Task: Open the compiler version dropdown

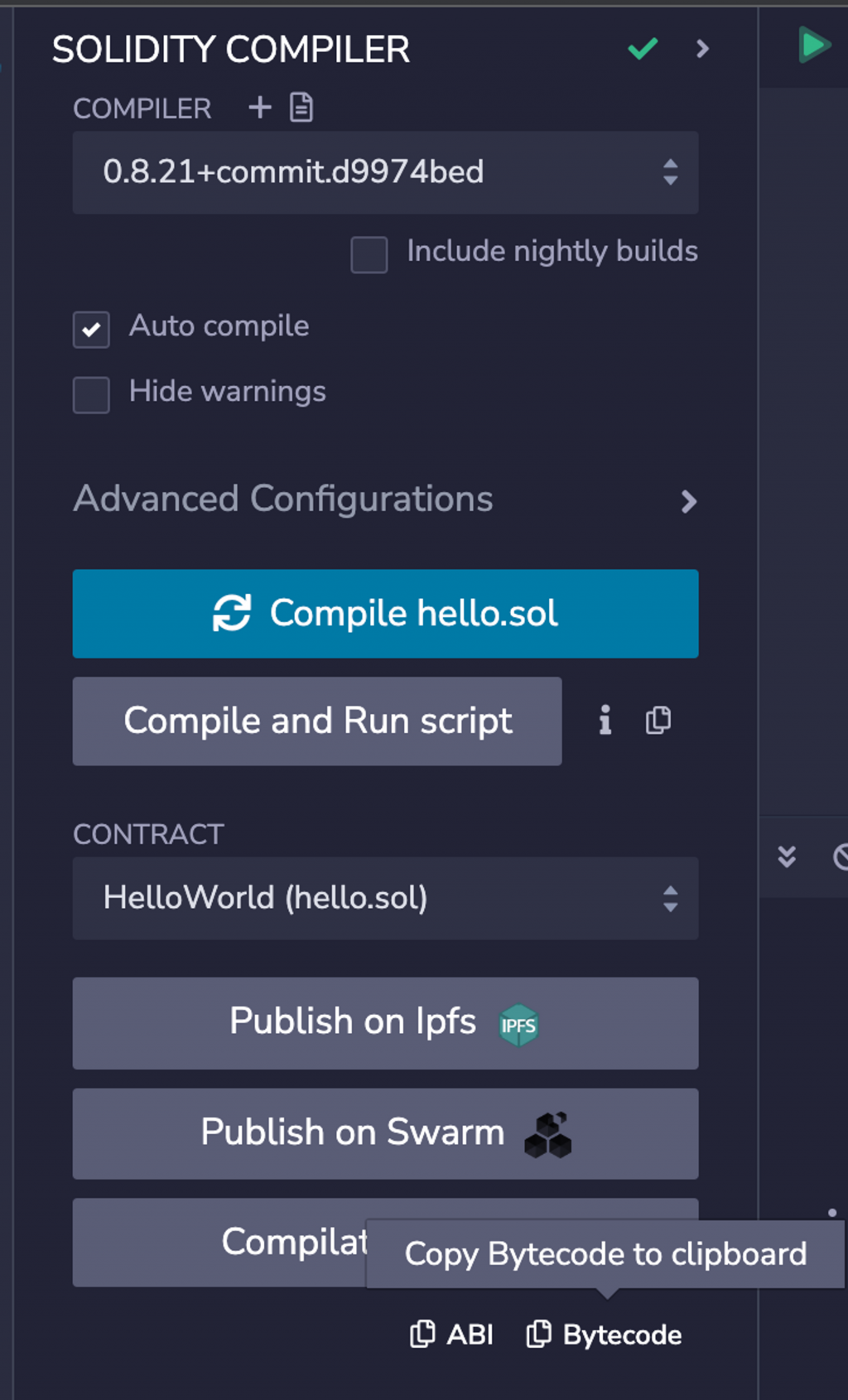Action: click(385, 172)
